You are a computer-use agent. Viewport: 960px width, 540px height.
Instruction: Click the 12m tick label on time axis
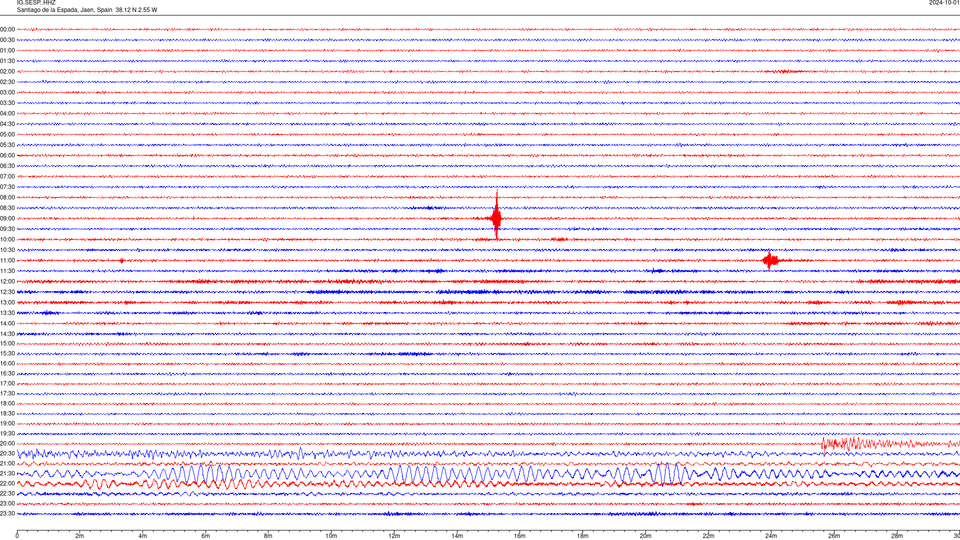pos(394,536)
